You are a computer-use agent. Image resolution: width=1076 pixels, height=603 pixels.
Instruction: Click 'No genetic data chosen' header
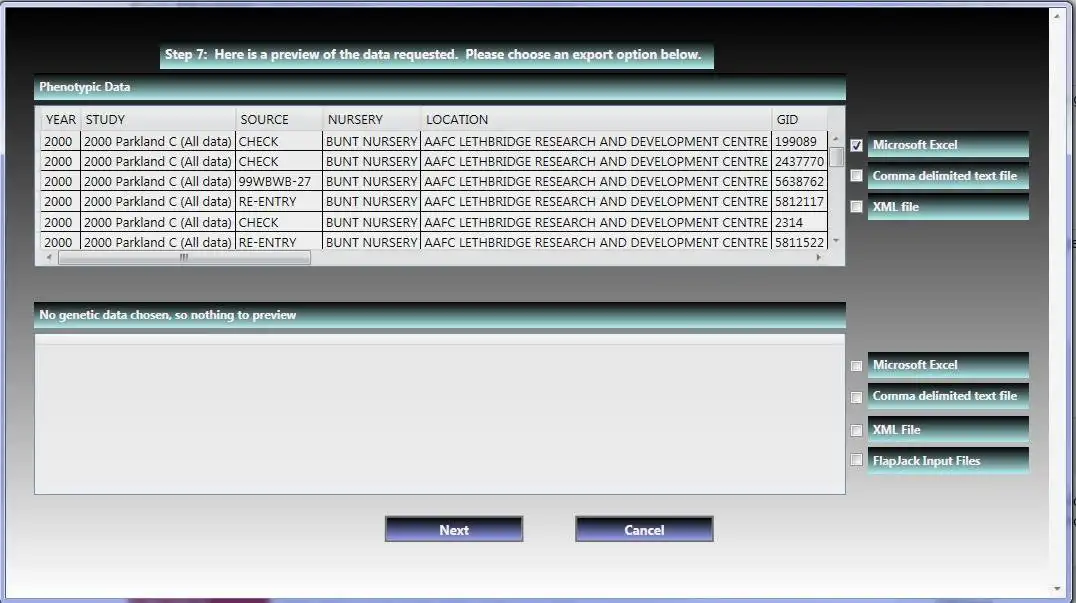(439, 315)
